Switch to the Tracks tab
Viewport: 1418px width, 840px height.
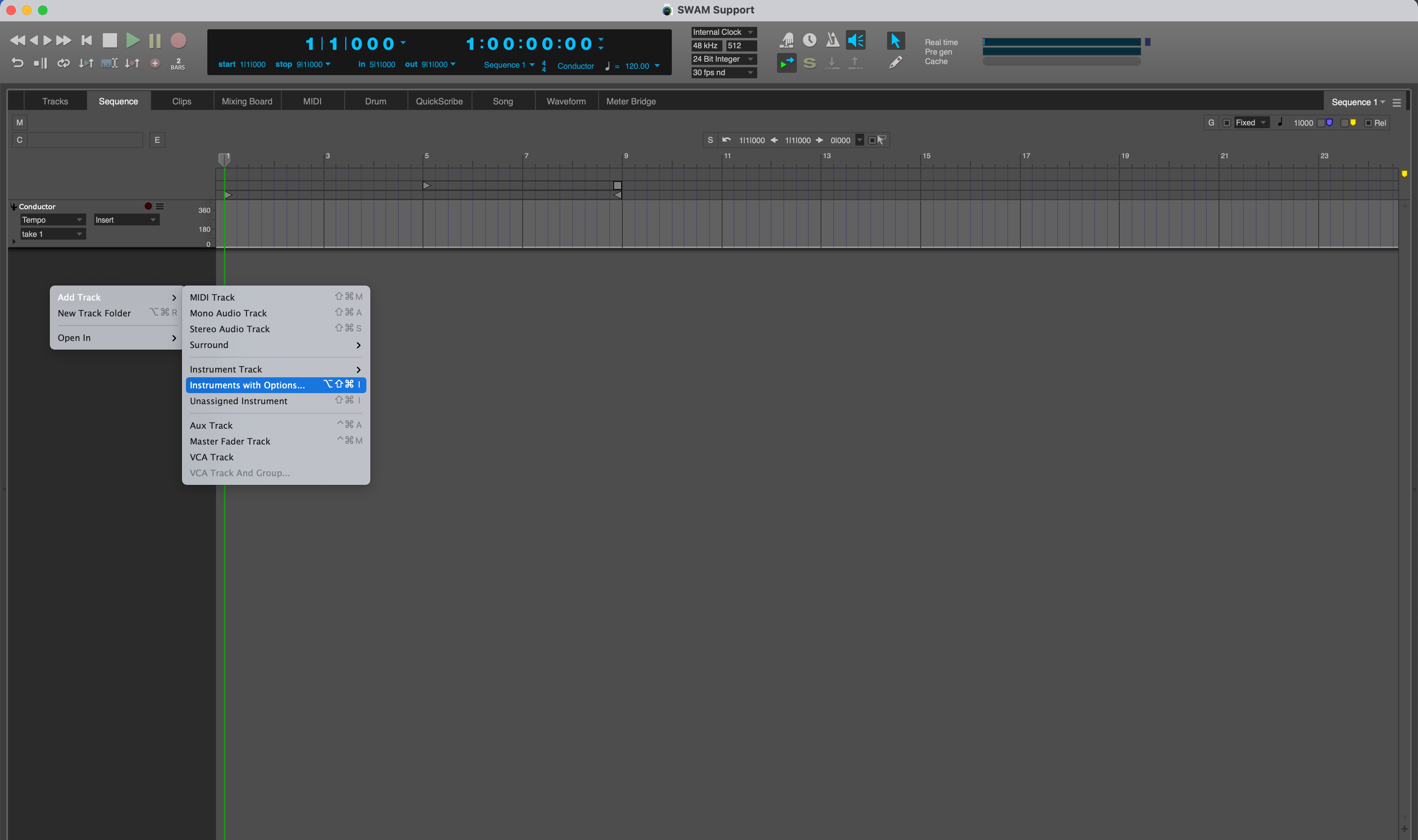tap(55, 101)
